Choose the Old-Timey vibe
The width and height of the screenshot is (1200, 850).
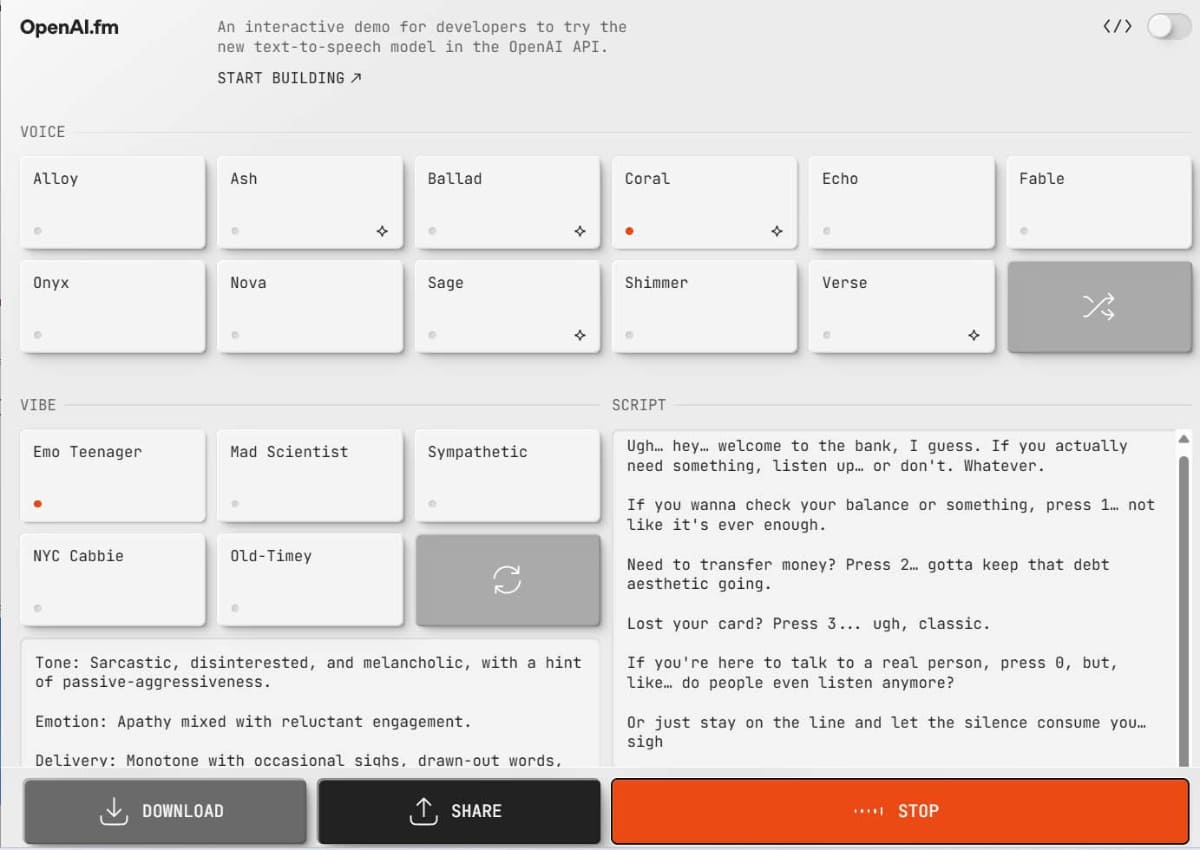[310, 580]
